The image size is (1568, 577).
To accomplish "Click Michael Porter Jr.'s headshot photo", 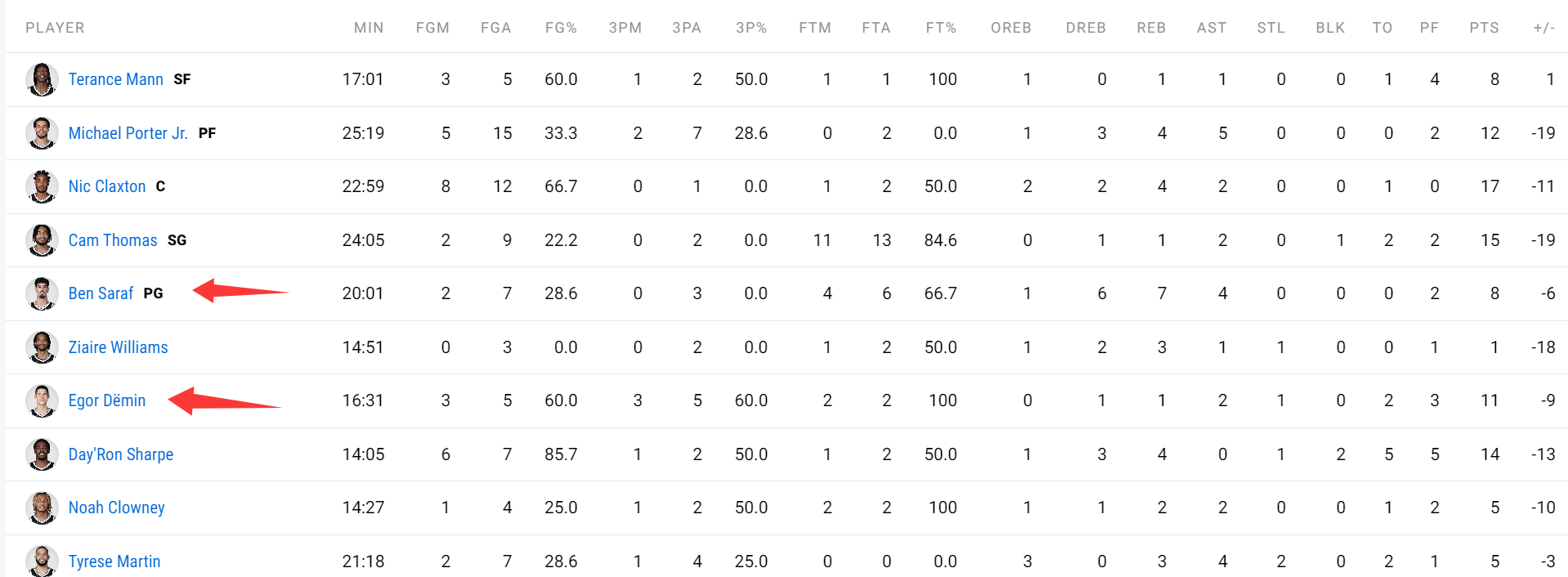I will pos(41,133).
